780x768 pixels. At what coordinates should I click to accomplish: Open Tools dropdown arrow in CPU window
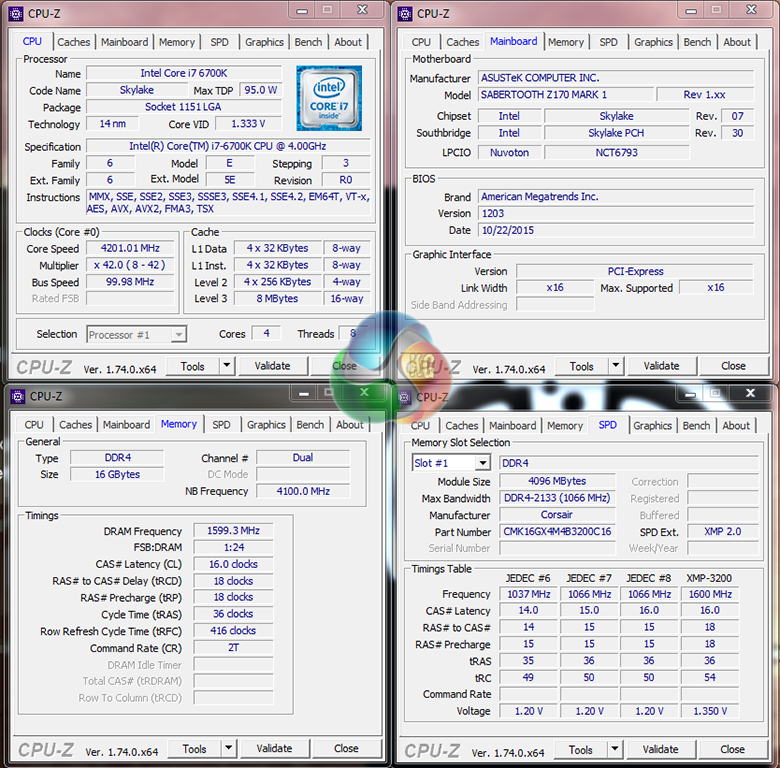tap(226, 366)
